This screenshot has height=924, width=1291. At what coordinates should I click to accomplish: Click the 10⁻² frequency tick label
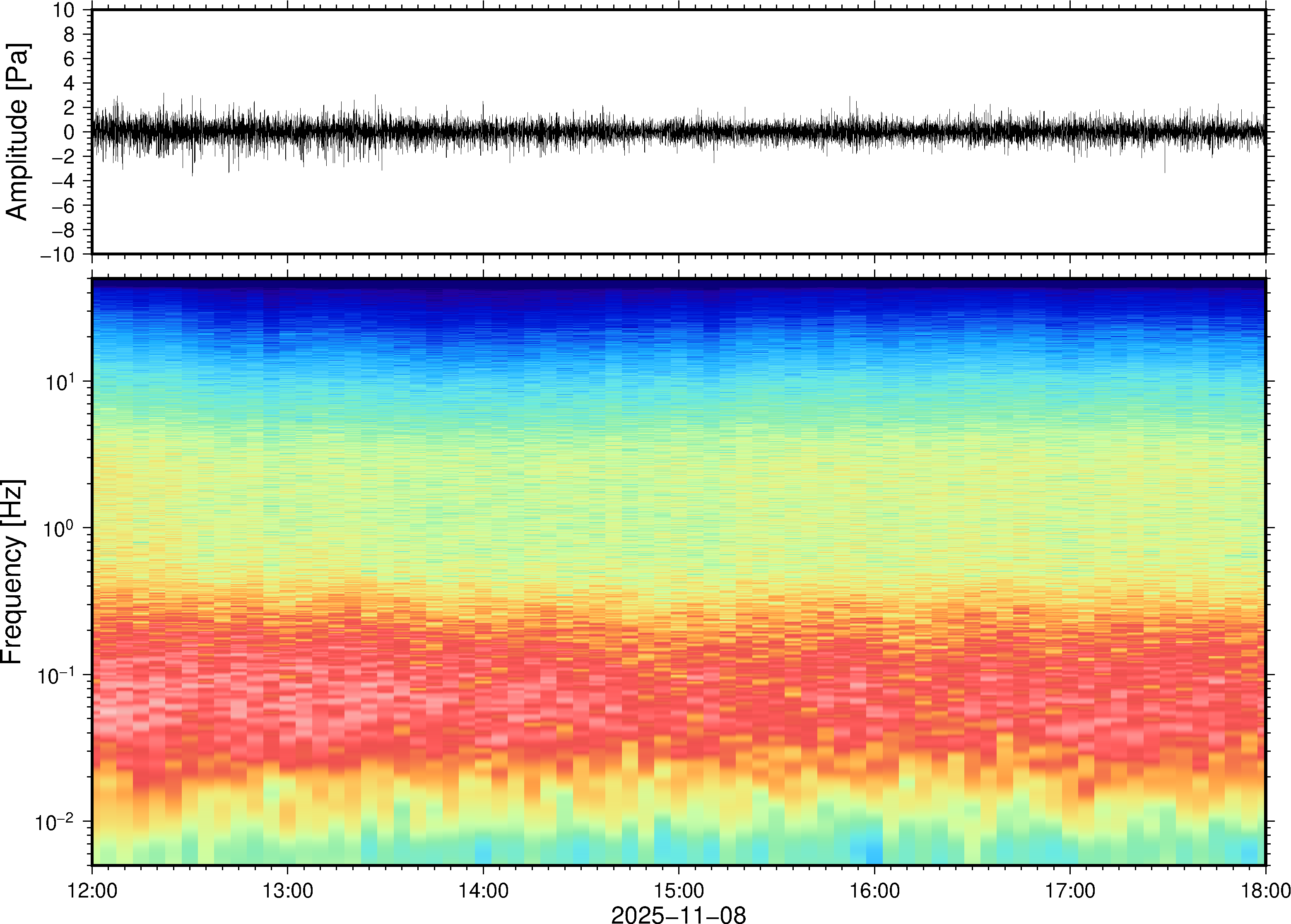(x=55, y=822)
